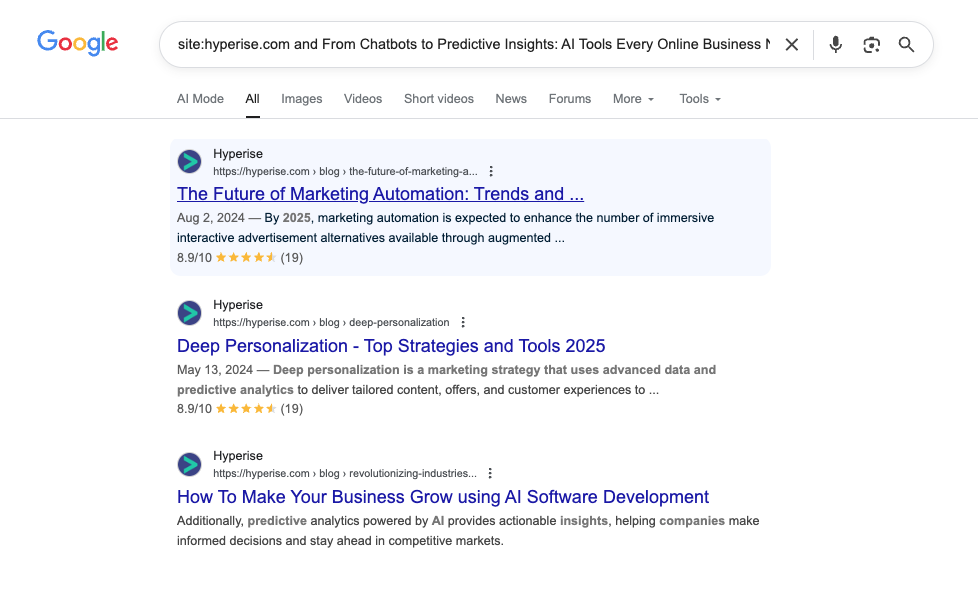Open the News results tab
Screen dimensions: 978x594
click(x=510, y=99)
